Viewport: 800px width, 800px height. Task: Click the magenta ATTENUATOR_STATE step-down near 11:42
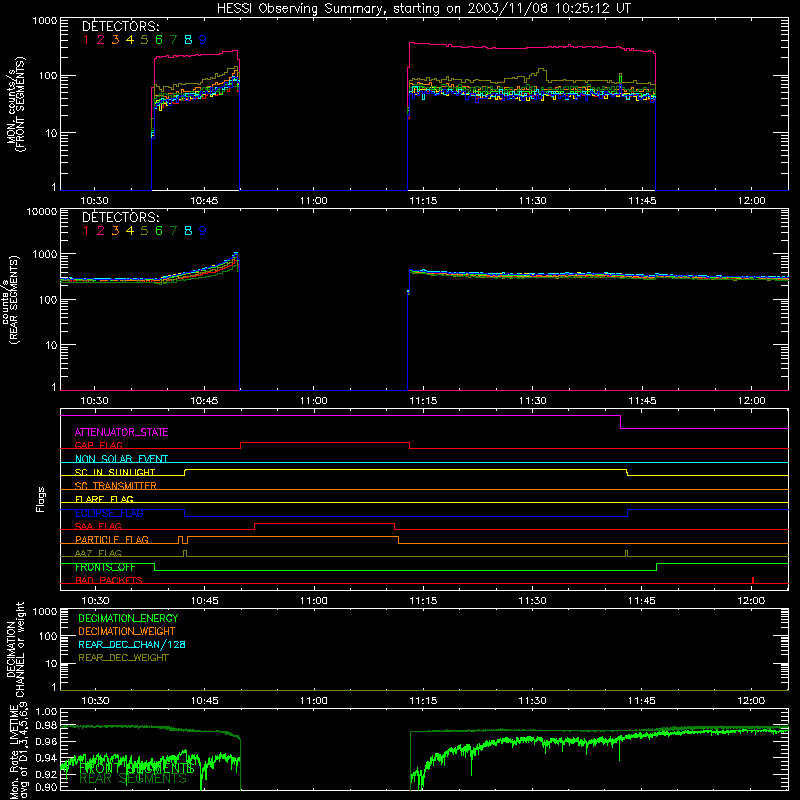[620, 422]
